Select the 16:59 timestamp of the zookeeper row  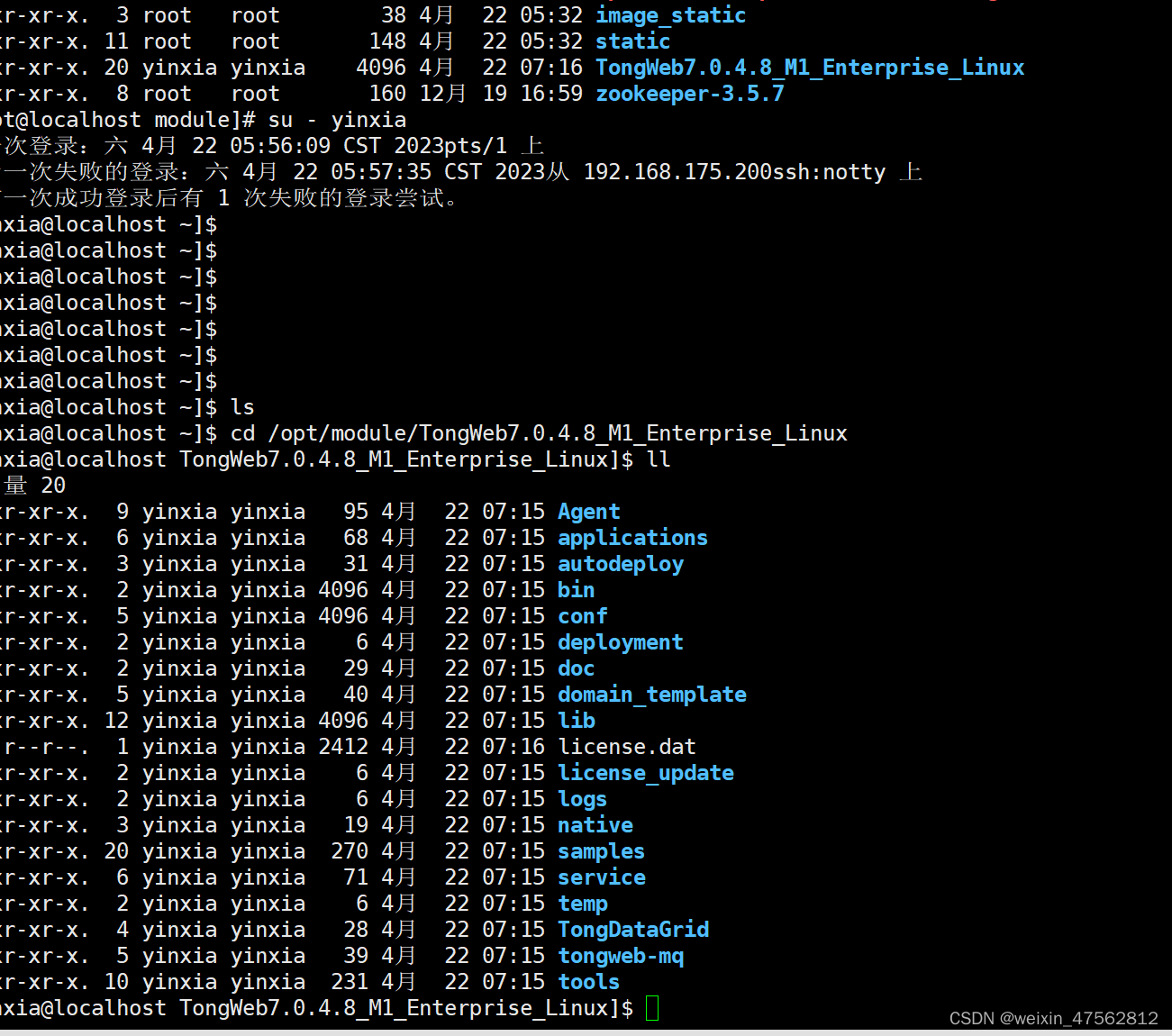click(551, 94)
